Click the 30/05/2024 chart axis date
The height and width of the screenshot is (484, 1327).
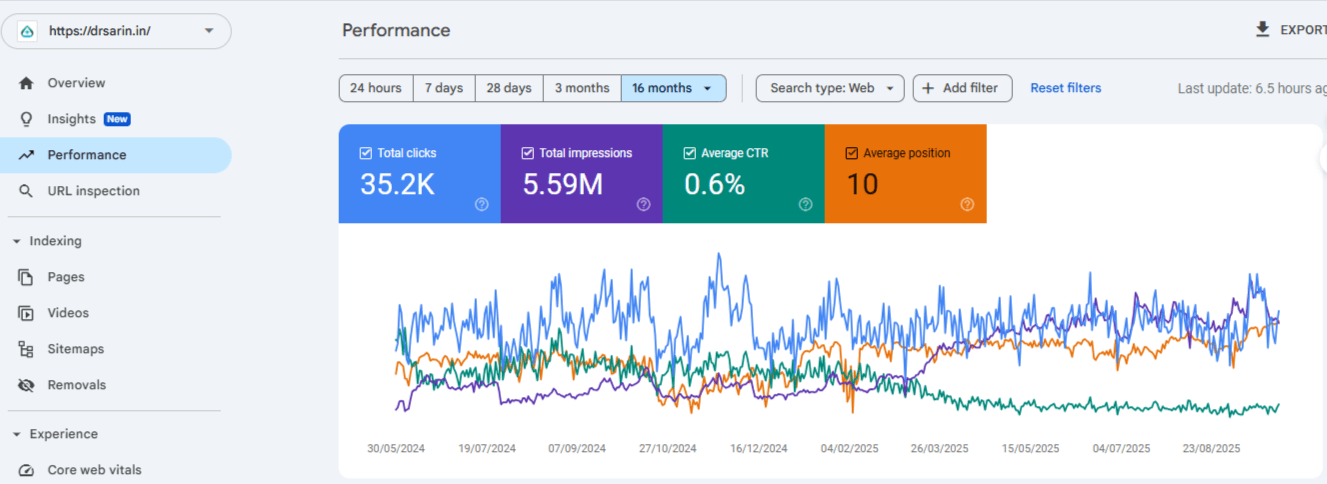396,448
